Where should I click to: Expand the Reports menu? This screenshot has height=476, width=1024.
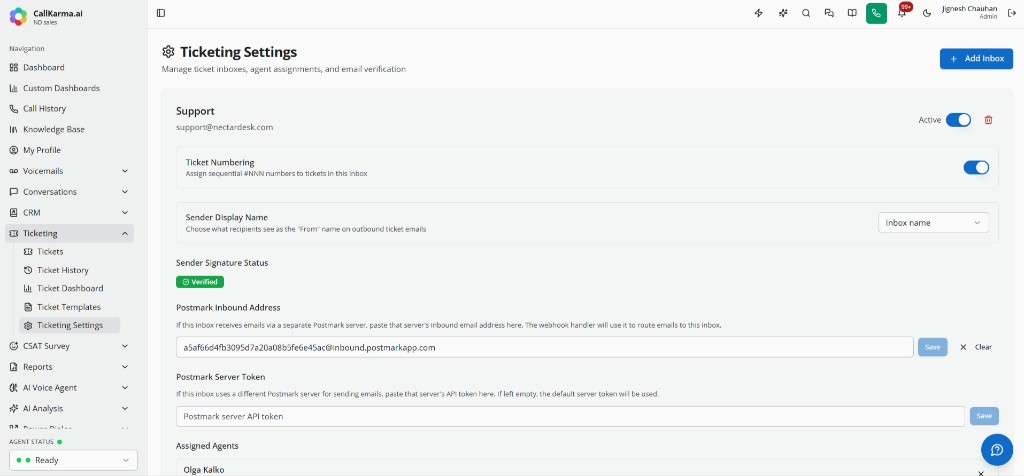[69, 367]
